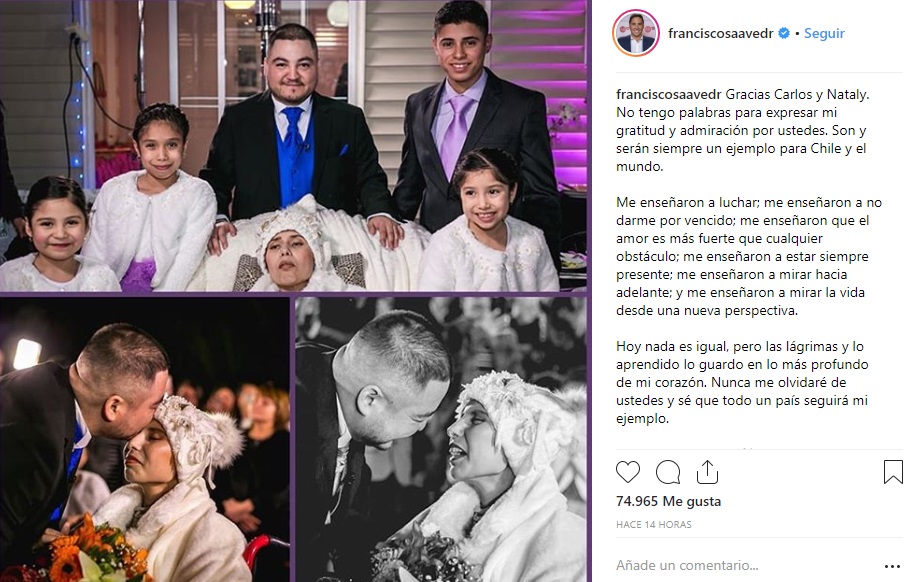Focus the Añade un comentario field
The width and height of the screenshot is (906, 582).
745,565
